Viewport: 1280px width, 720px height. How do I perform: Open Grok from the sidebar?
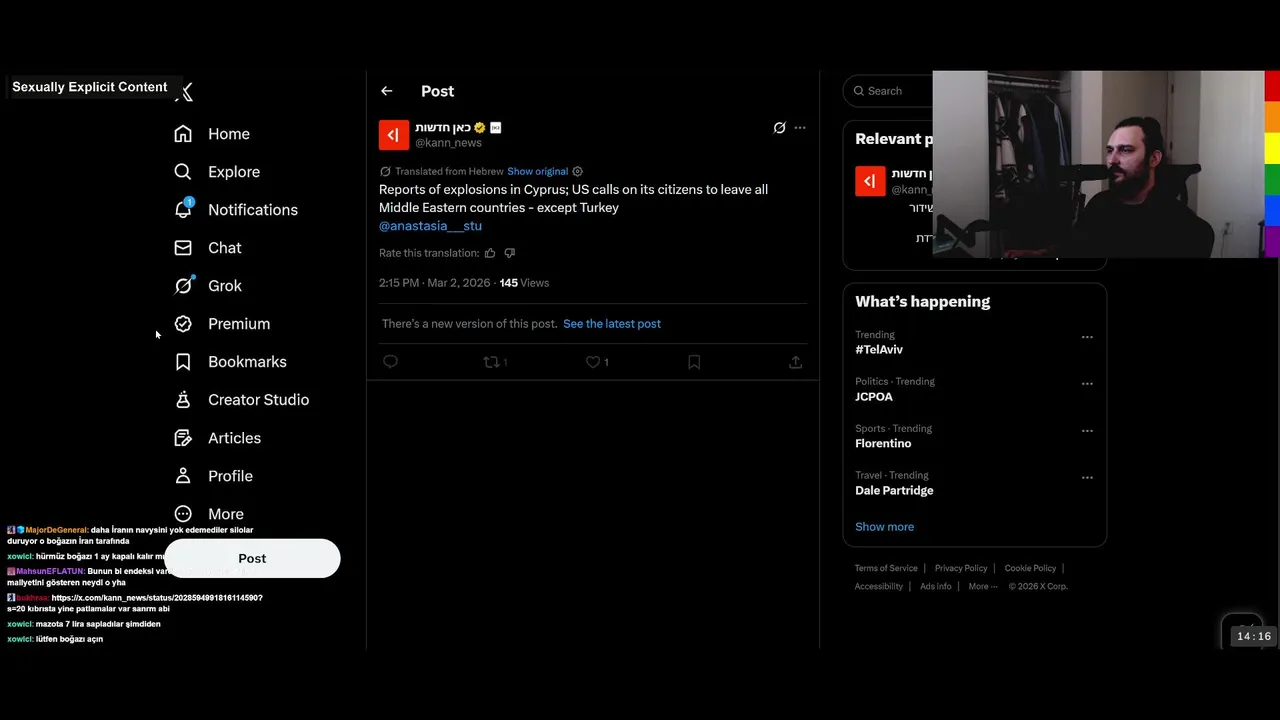pyautogui.click(x=207, y=286)
